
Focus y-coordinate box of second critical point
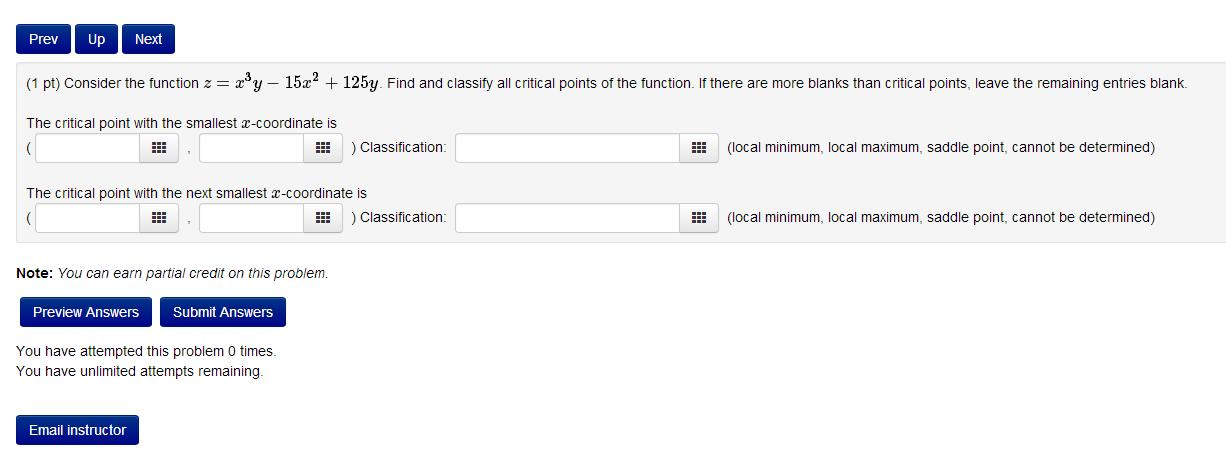pos(252,218)
